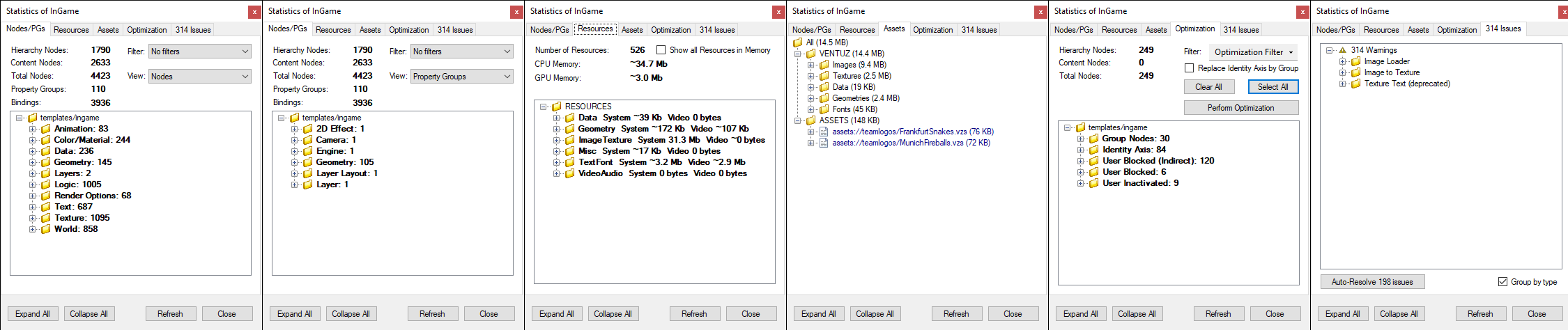Select the User Blocked (Indirect): 120 item
The image size is (1568, 330).
click(x=1158, y=161)
